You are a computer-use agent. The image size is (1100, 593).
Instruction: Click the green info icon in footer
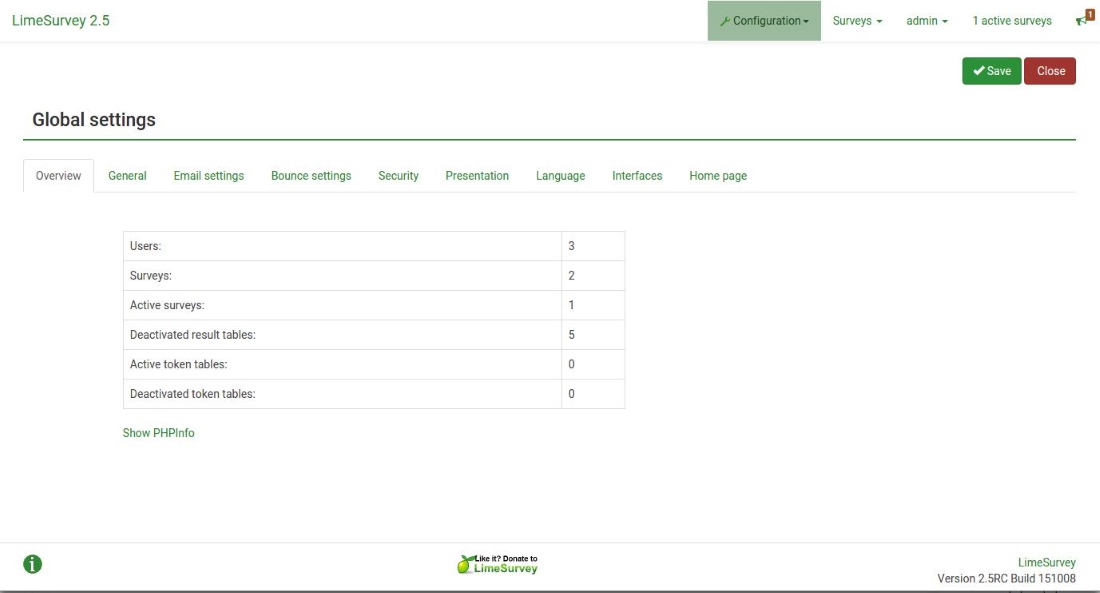(33, 564)
